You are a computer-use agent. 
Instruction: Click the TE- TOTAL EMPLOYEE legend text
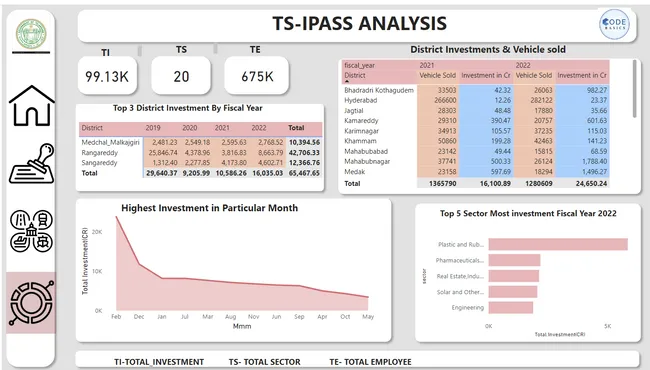click(371, 362)
